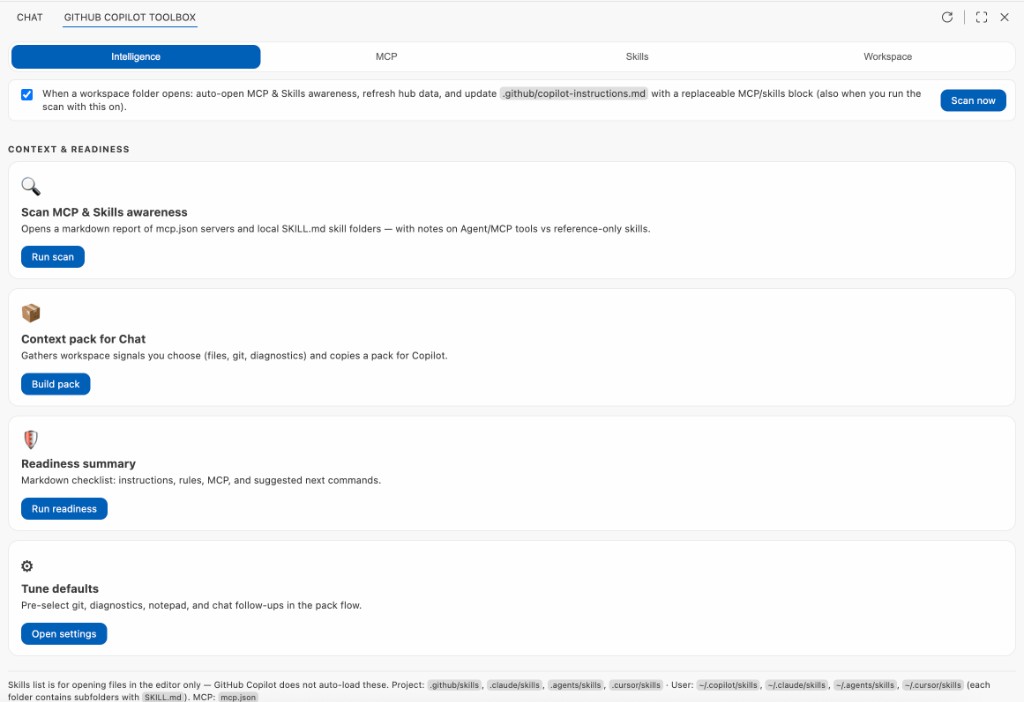Image resolution: width=1024 pixels, height=702 pixels.
Task: Disable auto-open MCP & Skills awareness
Action: [x=26, y=94]
